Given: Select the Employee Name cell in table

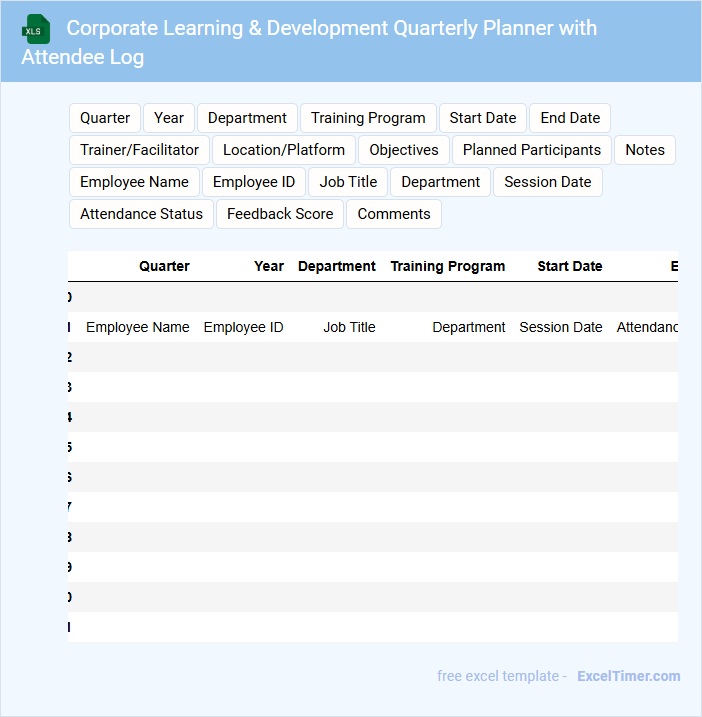Looking at the screenshot, I should tap(138, 327).
